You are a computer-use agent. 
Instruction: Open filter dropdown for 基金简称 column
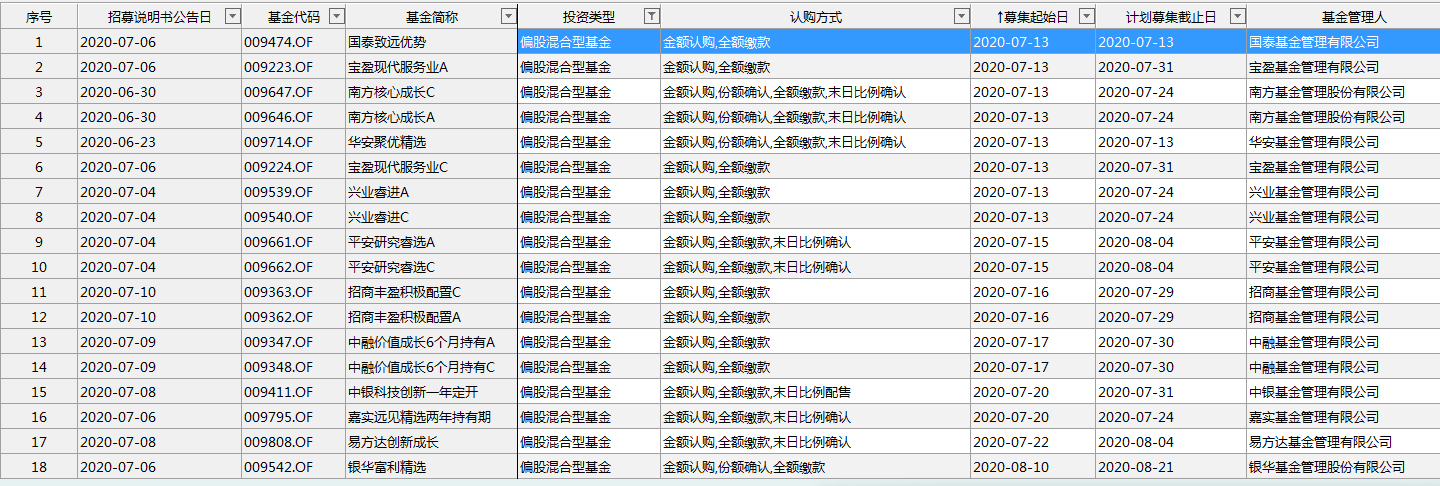509,16
